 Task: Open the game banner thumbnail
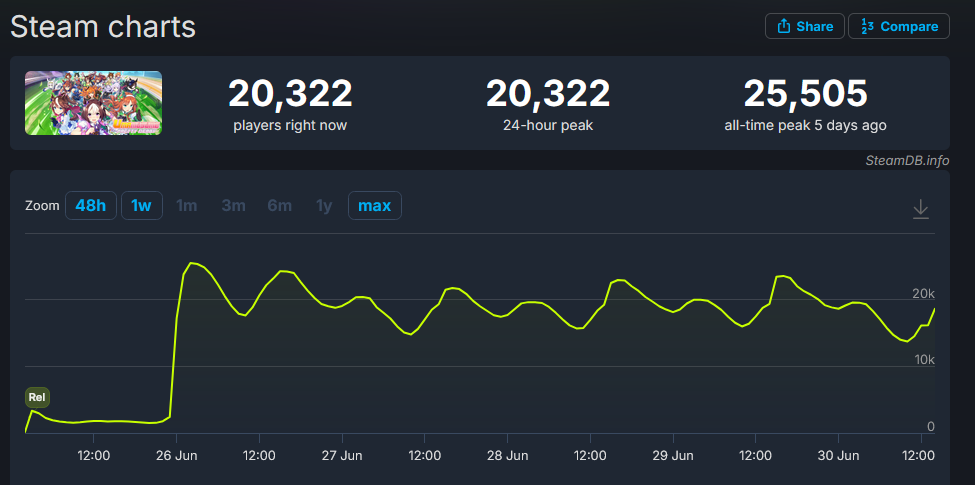pyautogui.click(x=93, y=103)
